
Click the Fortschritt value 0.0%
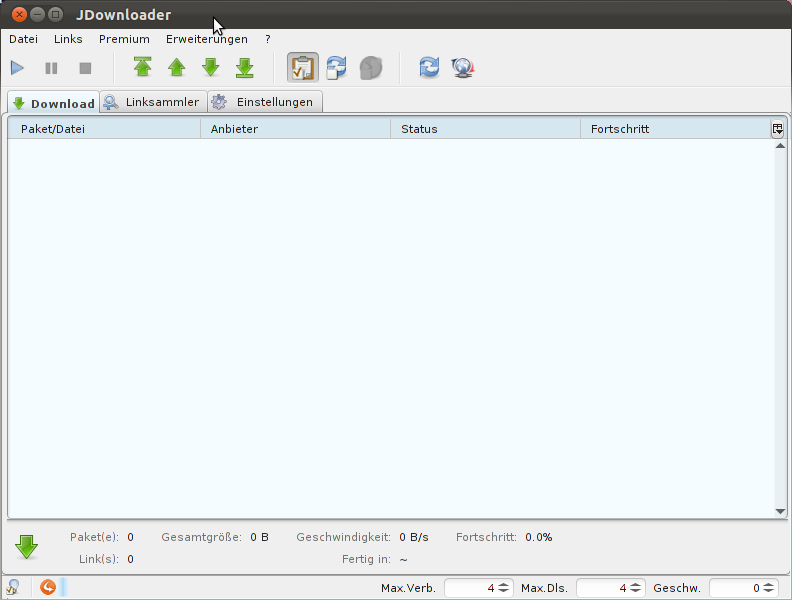tap(538, 537)
